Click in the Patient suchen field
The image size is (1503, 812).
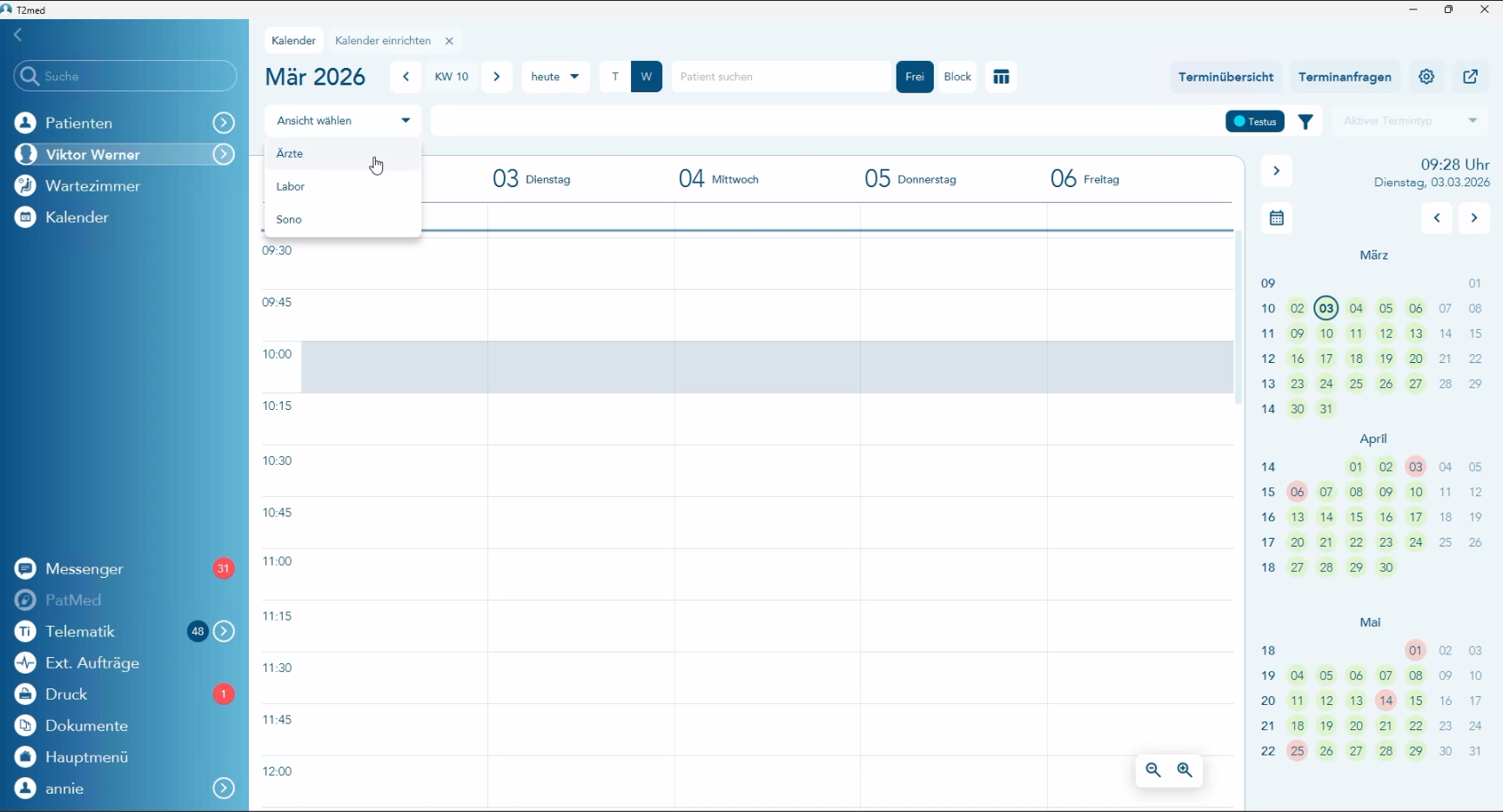coord(779,77)
